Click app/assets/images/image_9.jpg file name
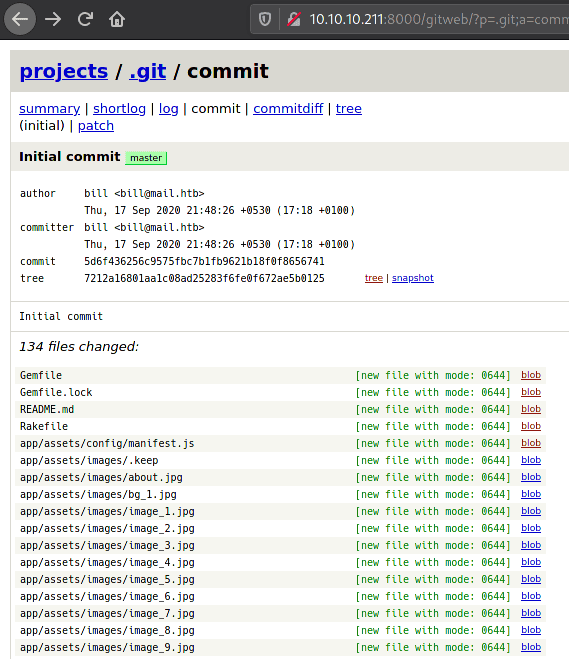569x659 pixels. (x=107, y=648)
